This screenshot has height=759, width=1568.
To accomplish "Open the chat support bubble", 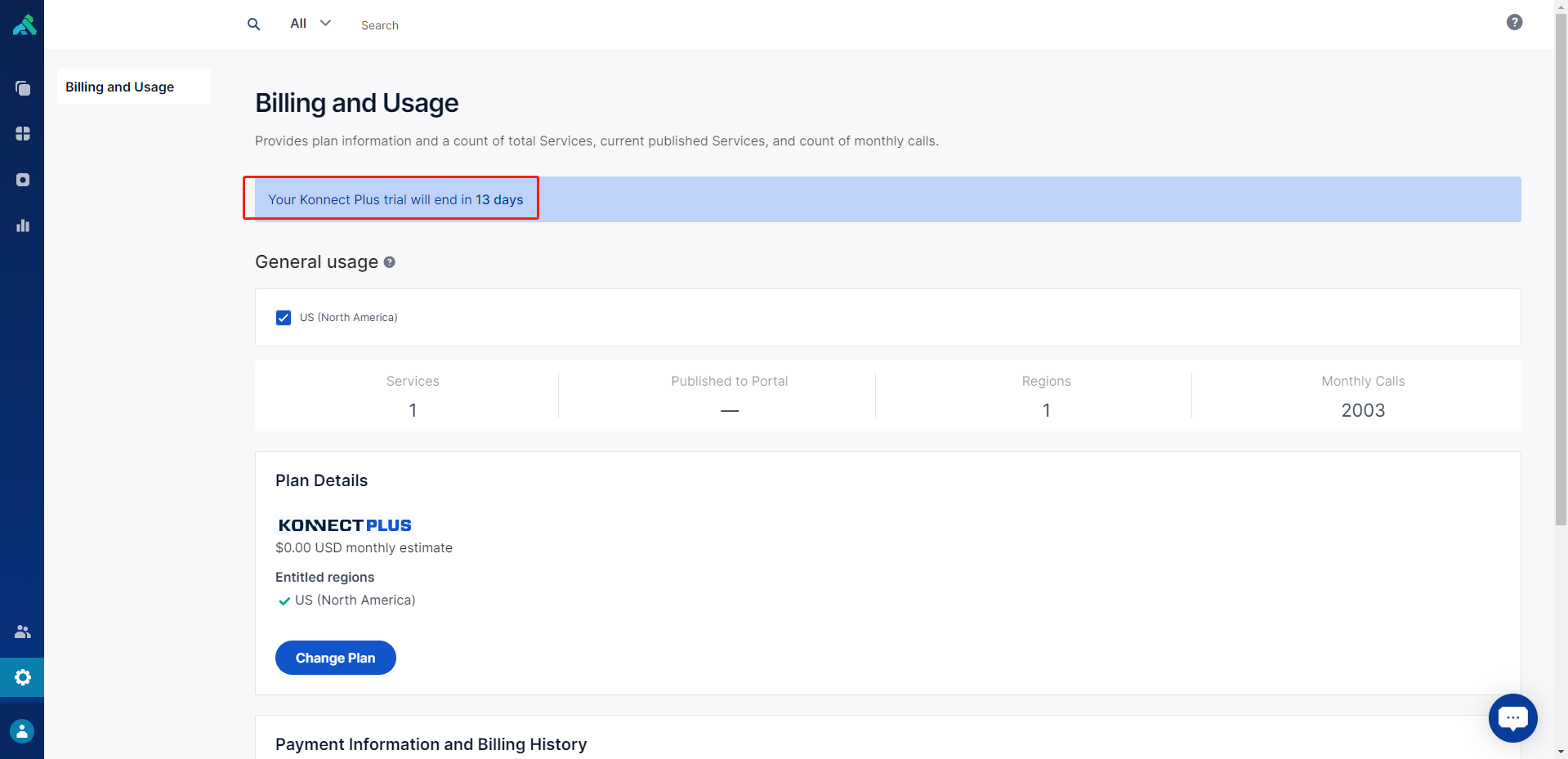I will pos(1512,717).
